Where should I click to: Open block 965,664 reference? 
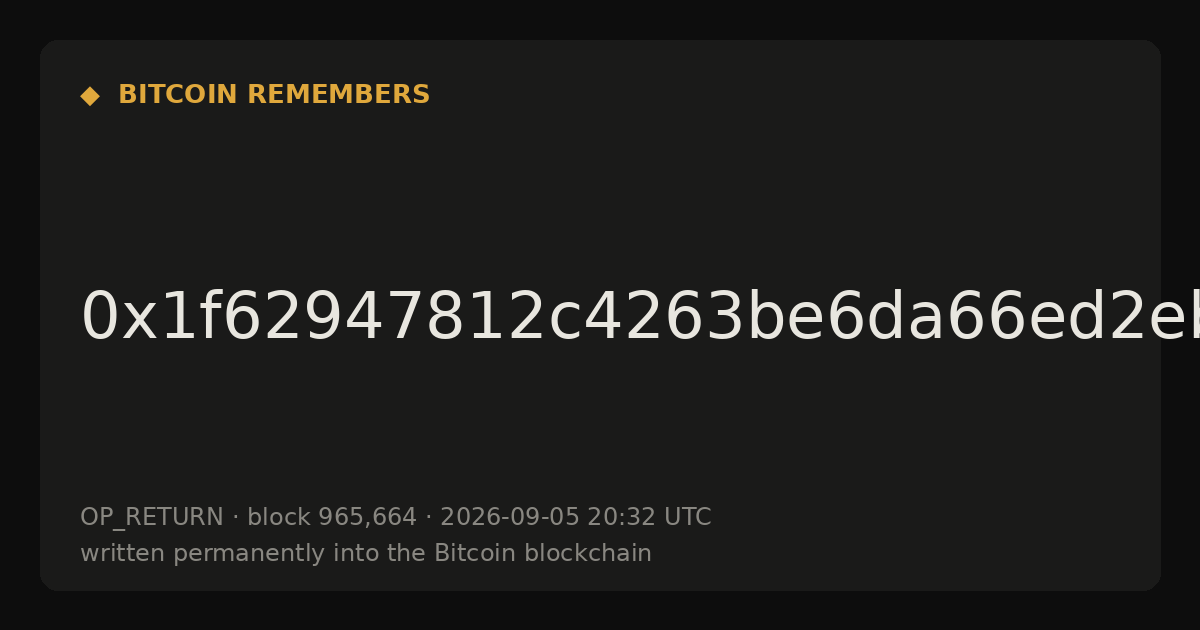[332, 518]
